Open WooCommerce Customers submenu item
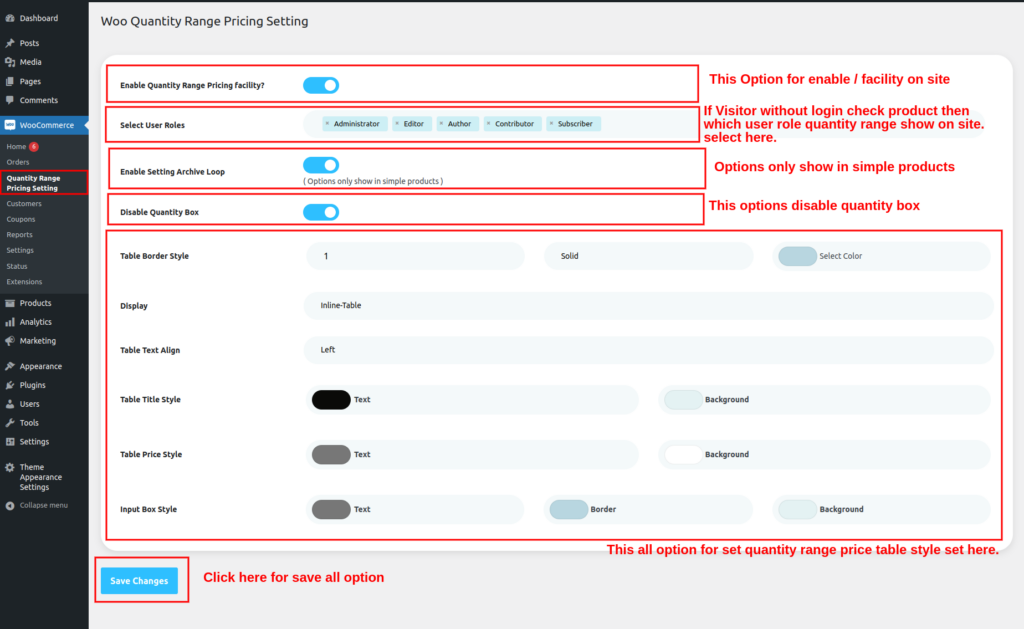Screen dimensions: 1024x629 click(24, 204)
